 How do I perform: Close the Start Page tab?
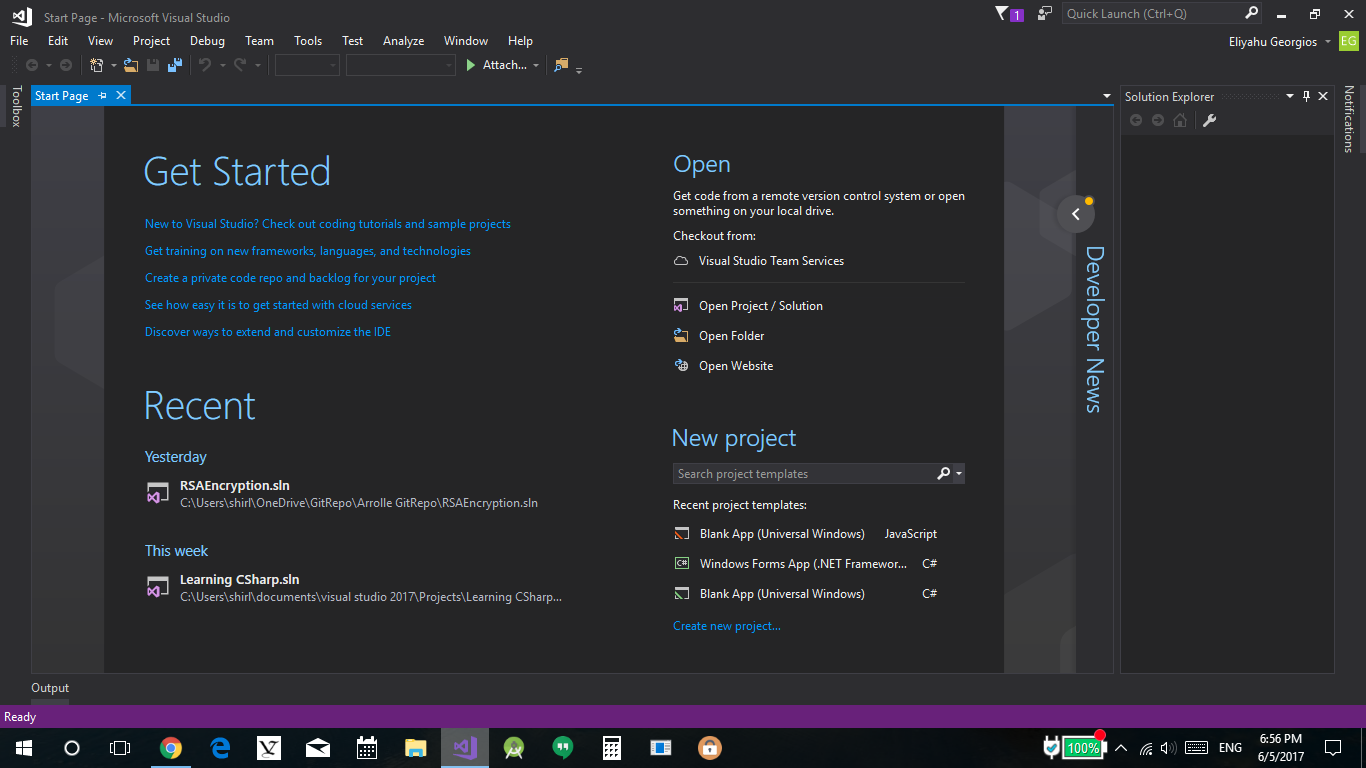click(121, 95)
